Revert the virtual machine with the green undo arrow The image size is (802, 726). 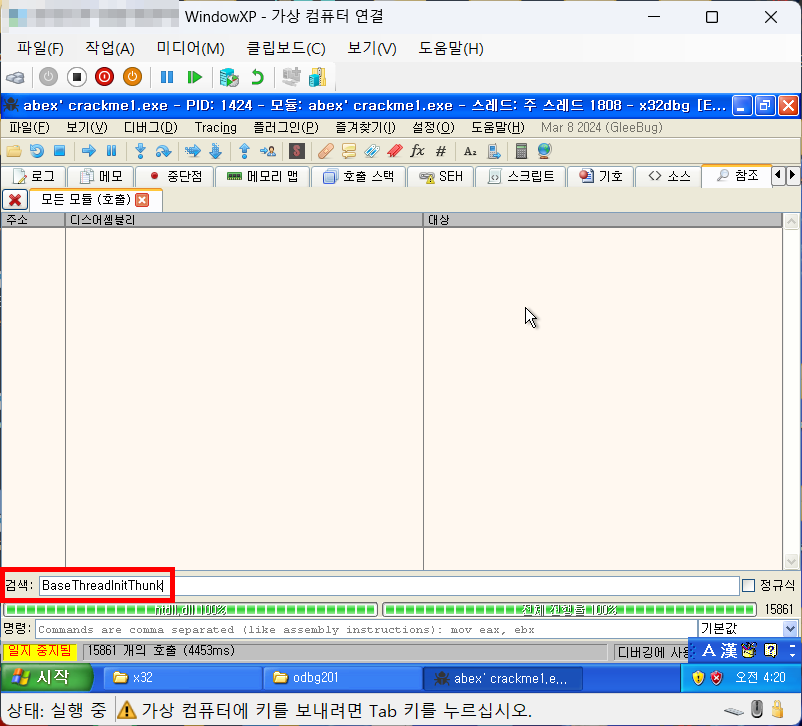pyautogui.click(x=257, y=77)
